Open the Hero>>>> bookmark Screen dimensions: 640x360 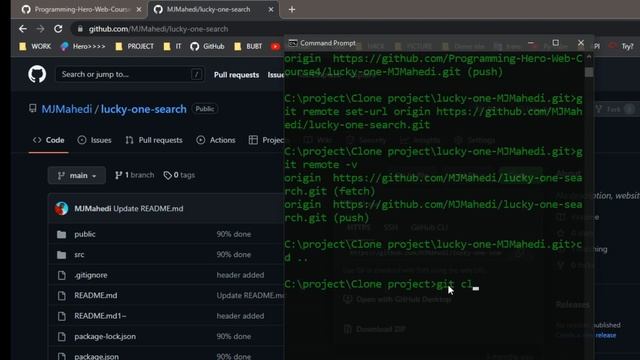point(83,47)
